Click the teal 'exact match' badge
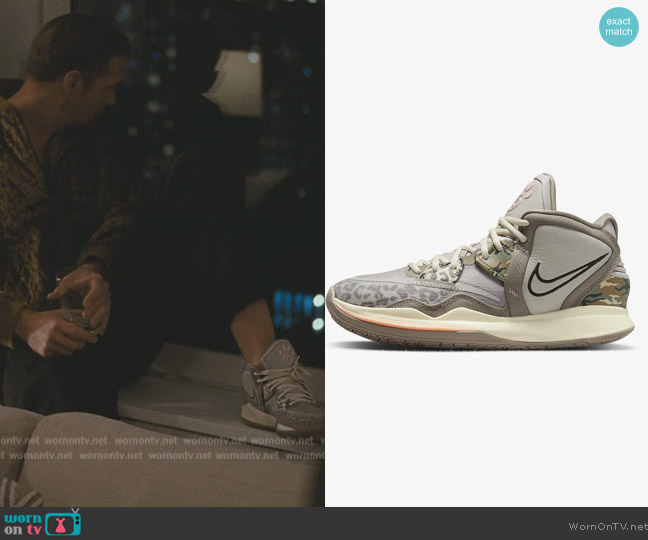 tap(618, 27)
